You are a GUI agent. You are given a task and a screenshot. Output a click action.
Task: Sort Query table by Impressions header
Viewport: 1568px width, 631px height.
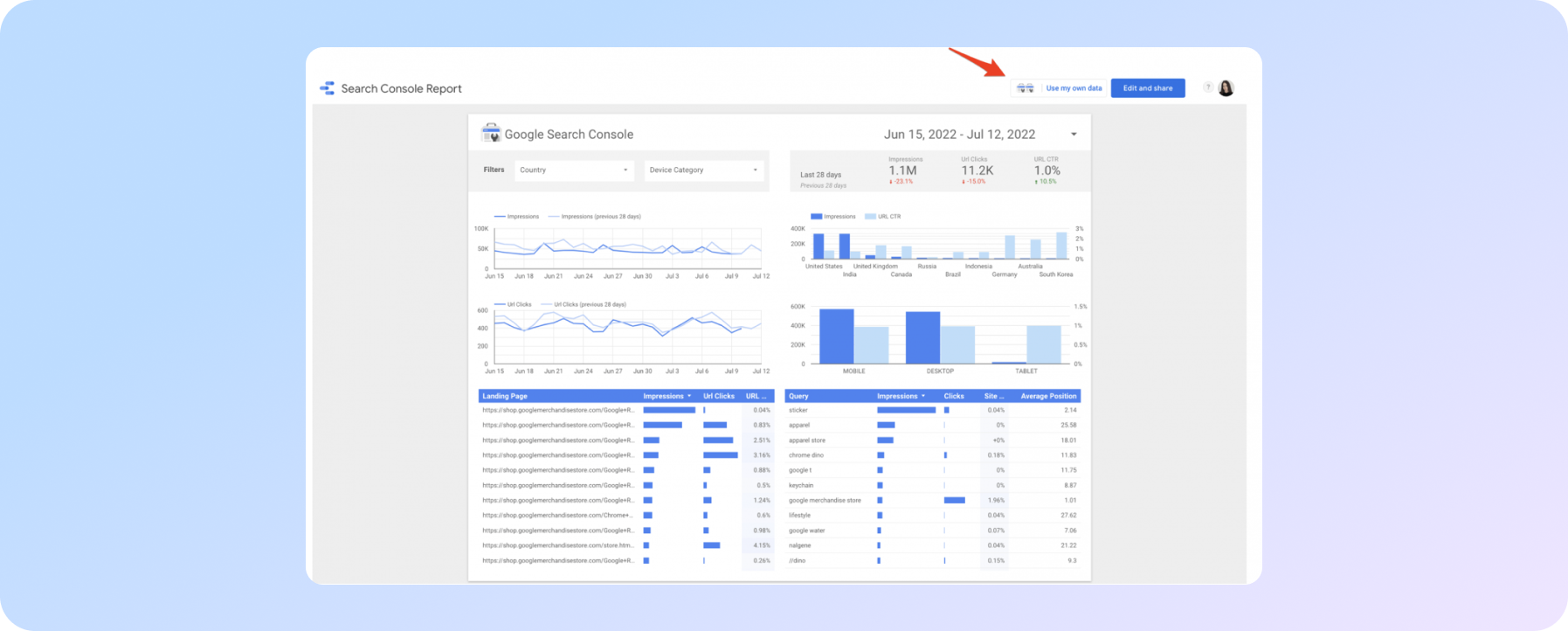(900, 396)
